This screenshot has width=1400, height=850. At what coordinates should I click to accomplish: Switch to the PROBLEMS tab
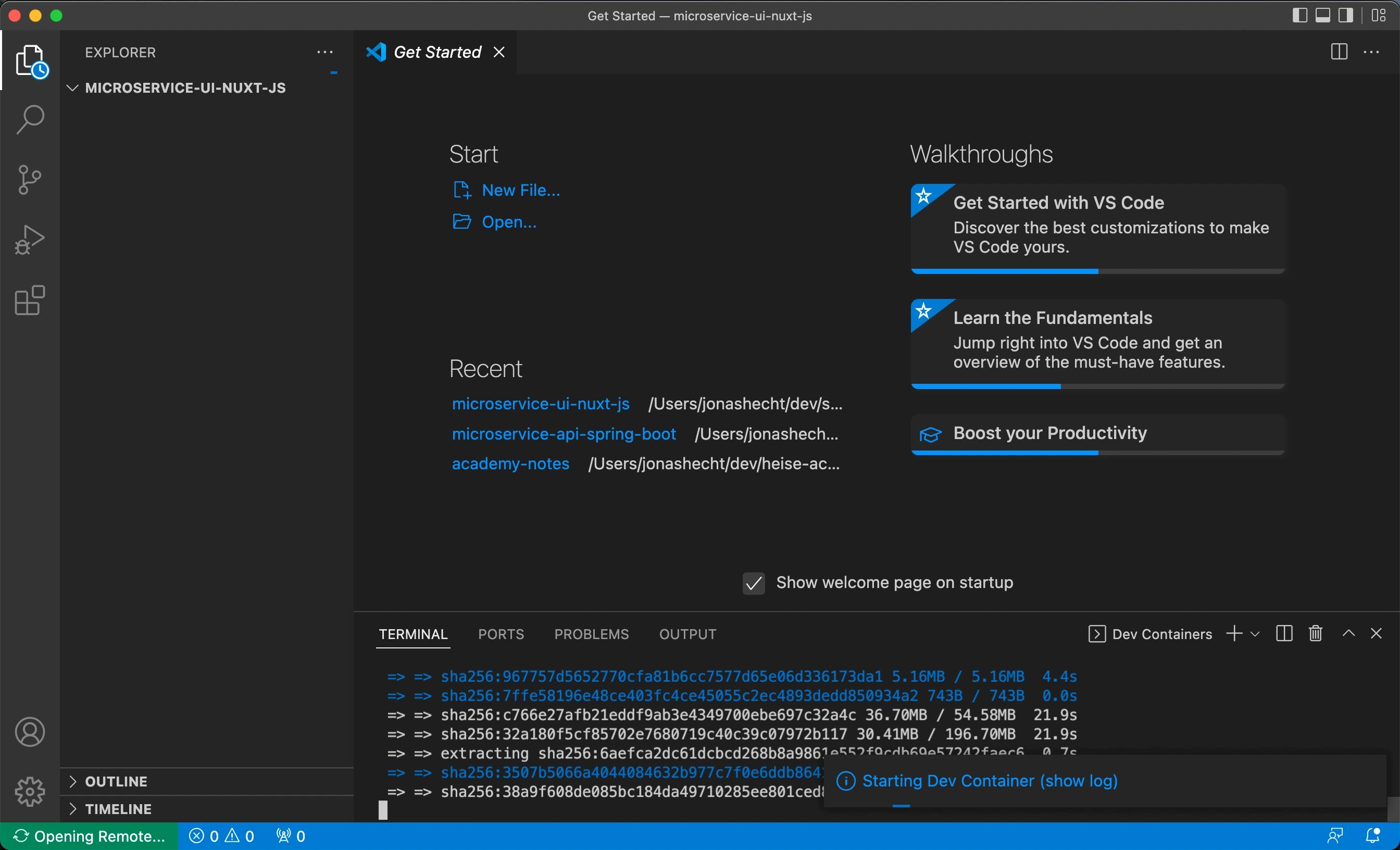tap(592, 634)
